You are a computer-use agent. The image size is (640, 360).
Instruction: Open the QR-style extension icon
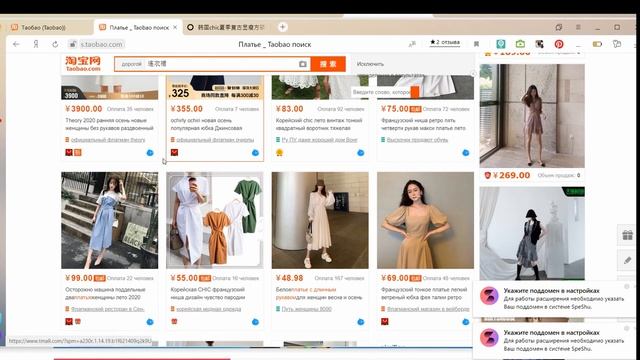tap(539, 44)
